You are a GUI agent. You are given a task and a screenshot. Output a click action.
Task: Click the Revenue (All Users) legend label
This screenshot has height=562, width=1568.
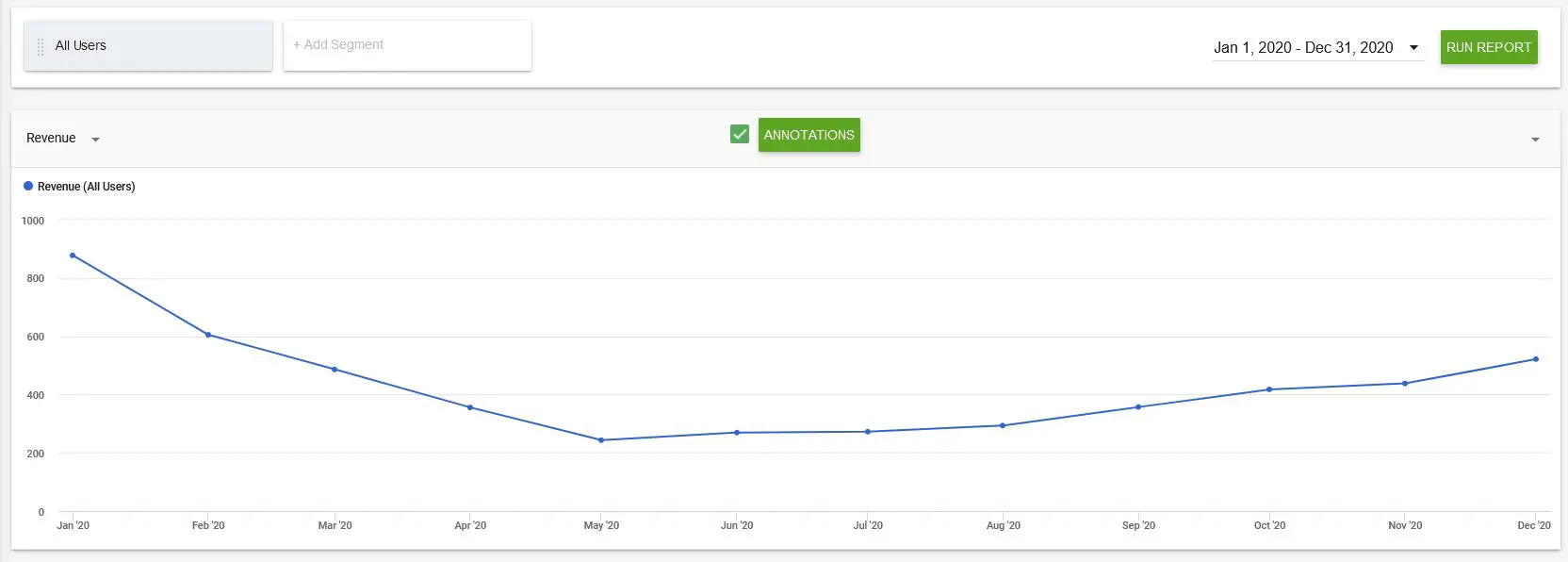(x=86, y=187)
